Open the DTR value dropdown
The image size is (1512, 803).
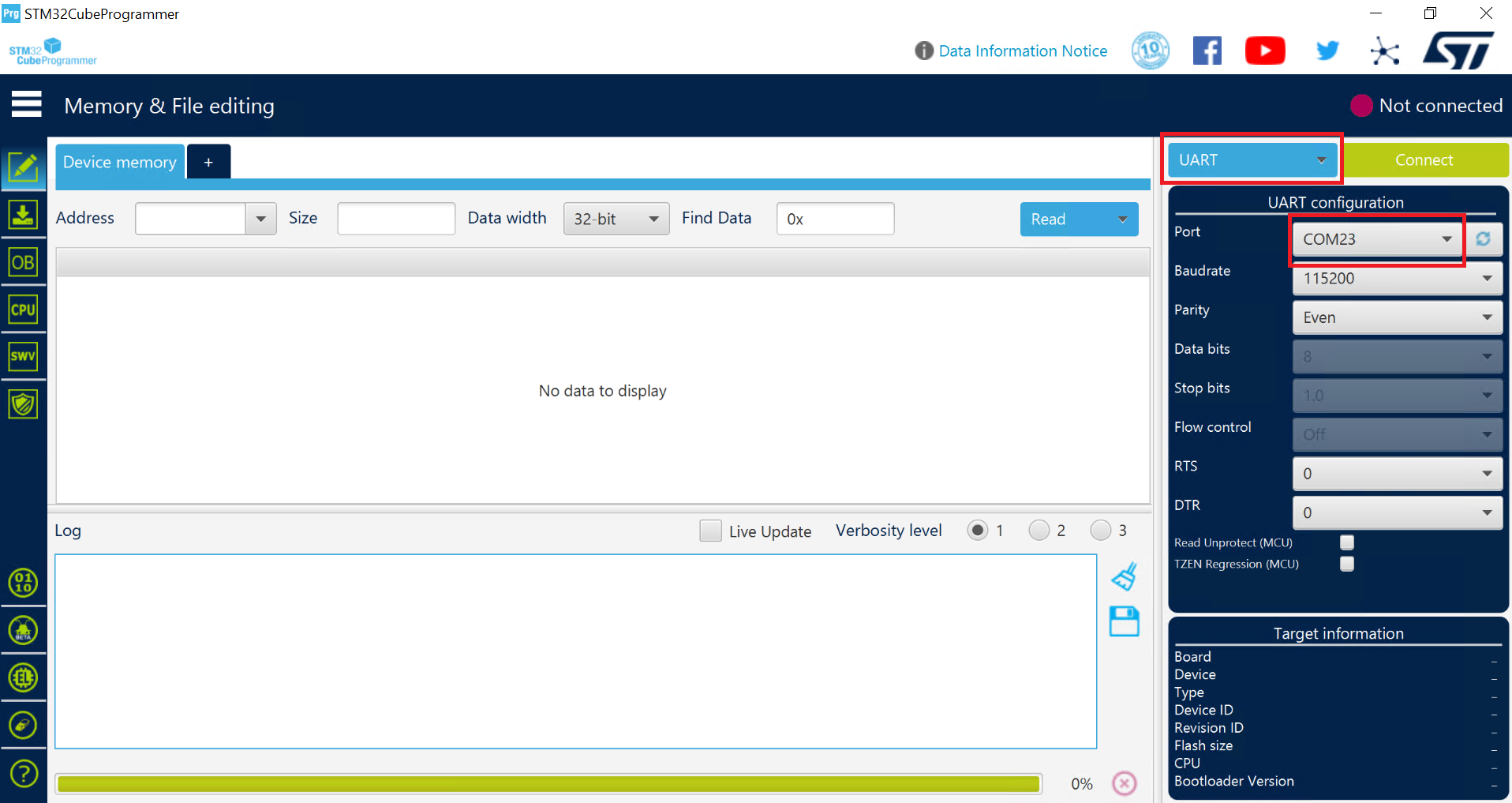point(1397,512)
